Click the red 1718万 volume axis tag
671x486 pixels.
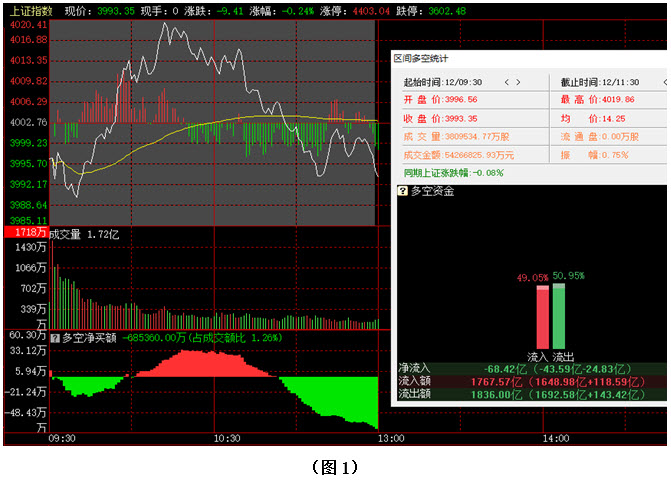tap(25, 233)
